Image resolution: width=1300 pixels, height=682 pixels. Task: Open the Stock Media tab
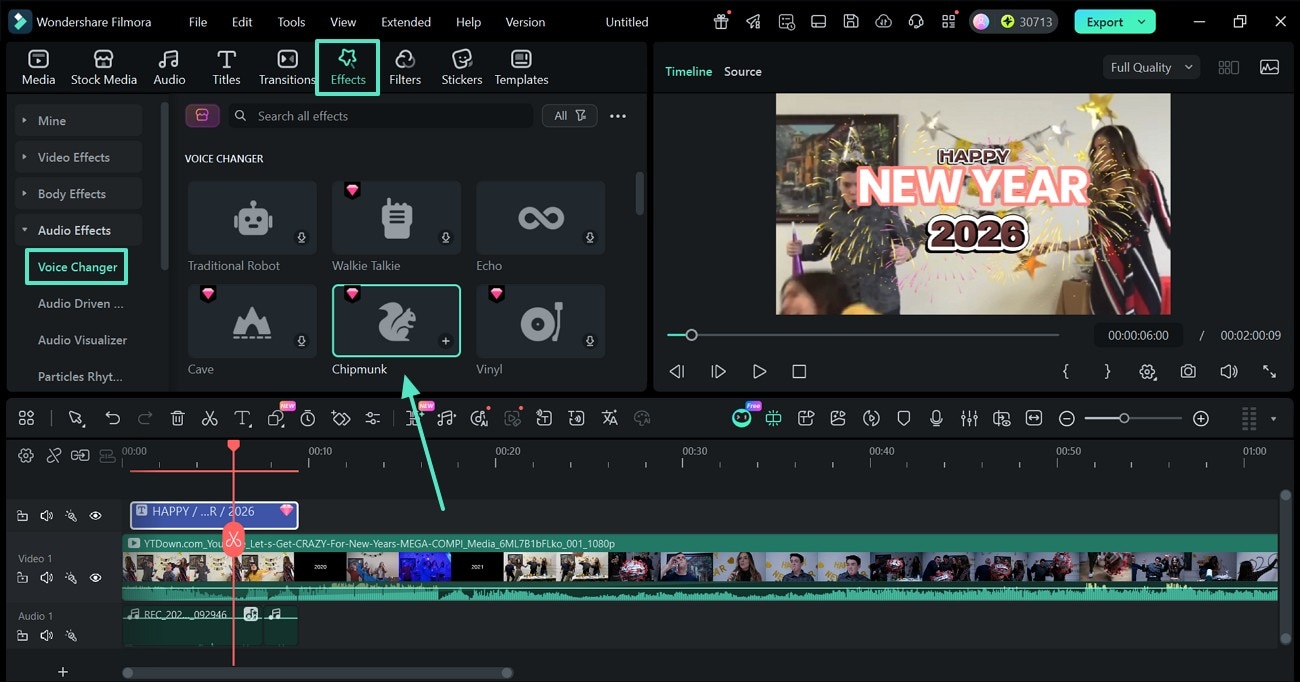[x=104, y=67]
